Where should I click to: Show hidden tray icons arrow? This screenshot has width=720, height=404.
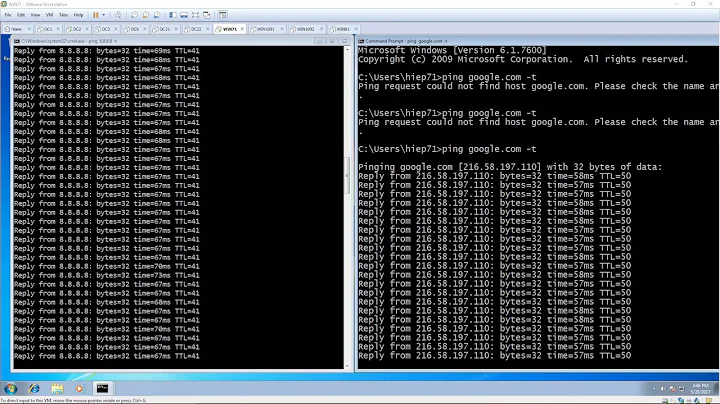[x=654, y=389]
